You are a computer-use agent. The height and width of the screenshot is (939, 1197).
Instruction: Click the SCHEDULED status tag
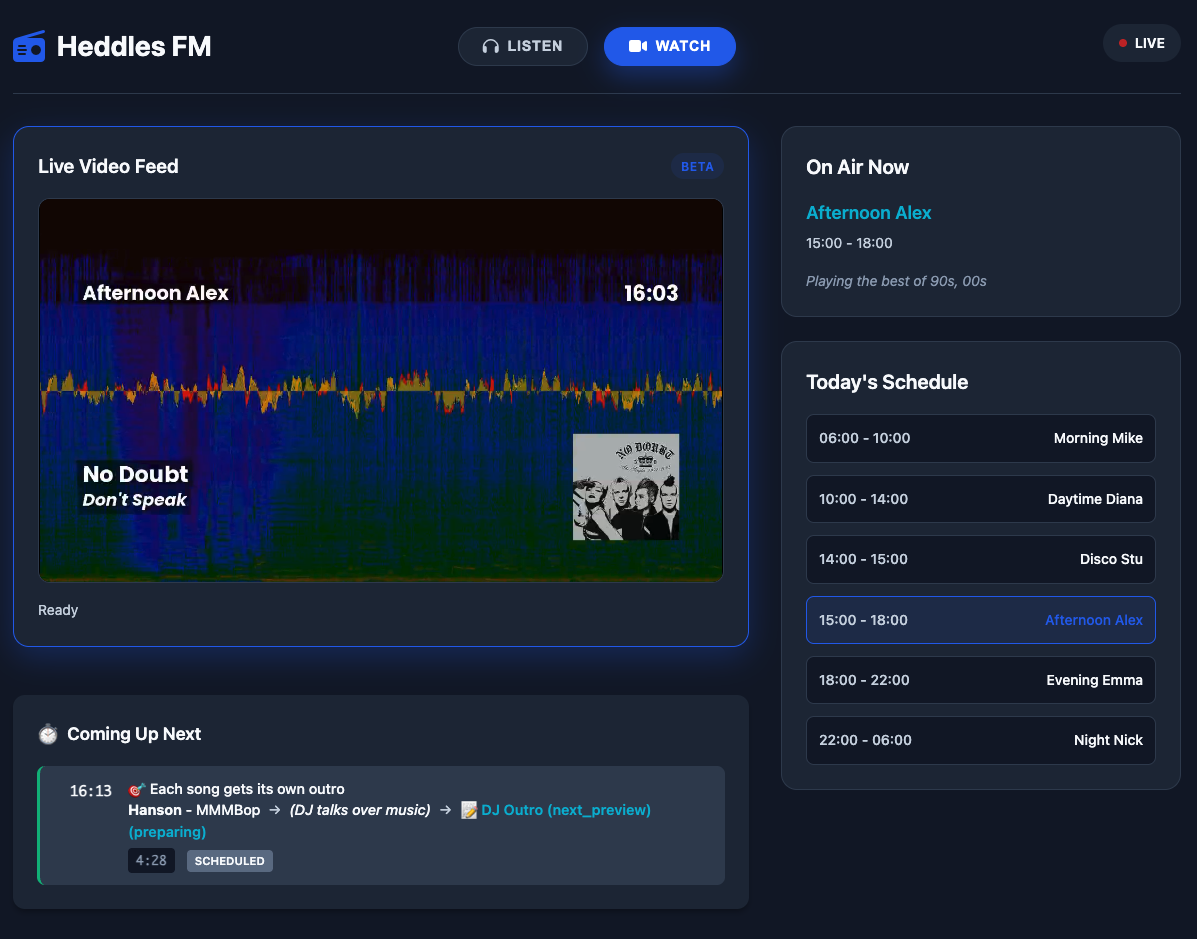click(229, 861)
